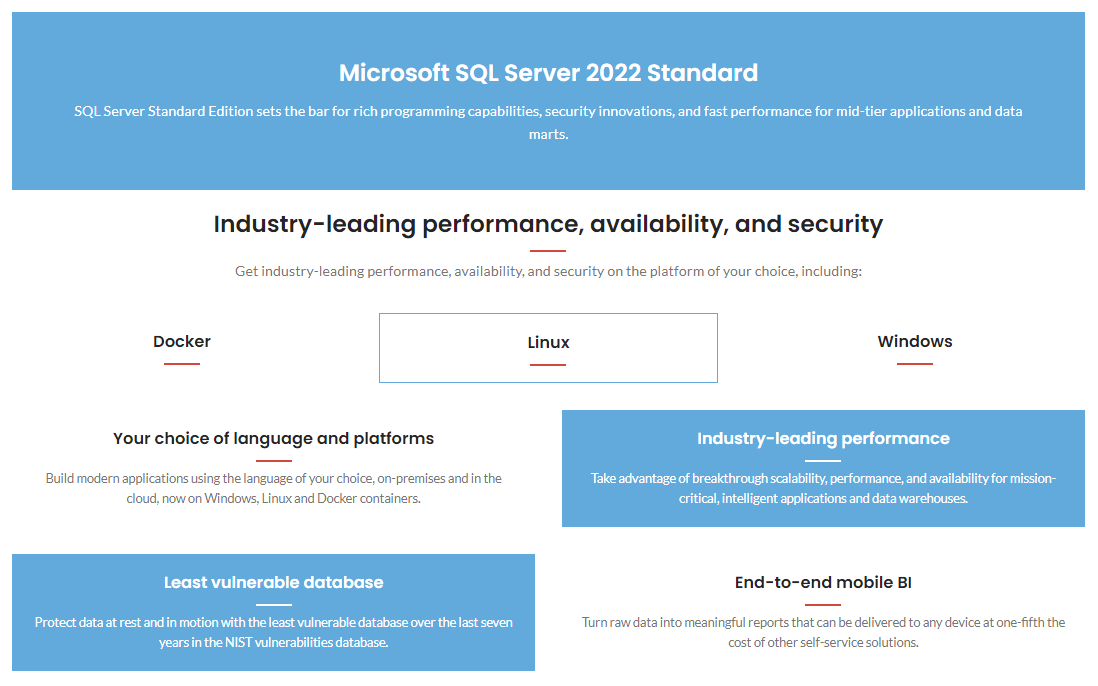This screenshot has width=1098, height=686.
Task: Select the Docker platform tab
Action: point(182,342)
